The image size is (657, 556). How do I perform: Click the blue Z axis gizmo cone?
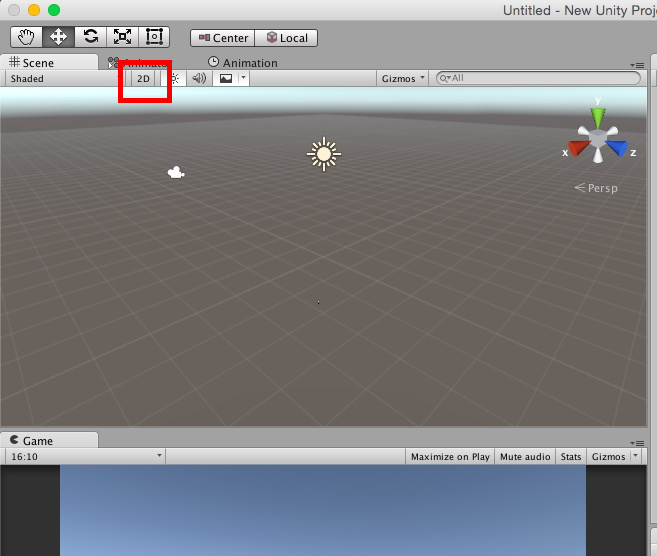point(617,148)
